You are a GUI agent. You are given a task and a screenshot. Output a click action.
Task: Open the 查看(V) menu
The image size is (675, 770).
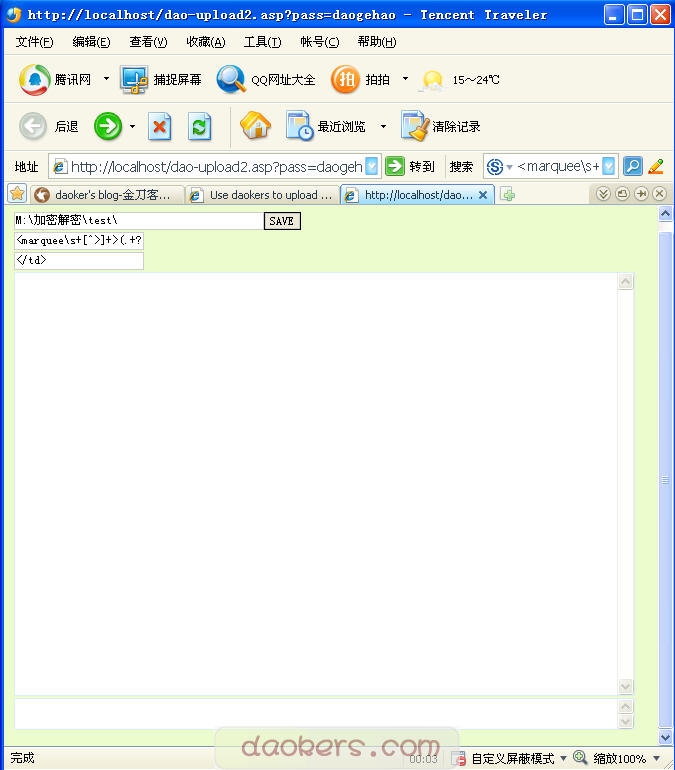click(x=148, y=42)
